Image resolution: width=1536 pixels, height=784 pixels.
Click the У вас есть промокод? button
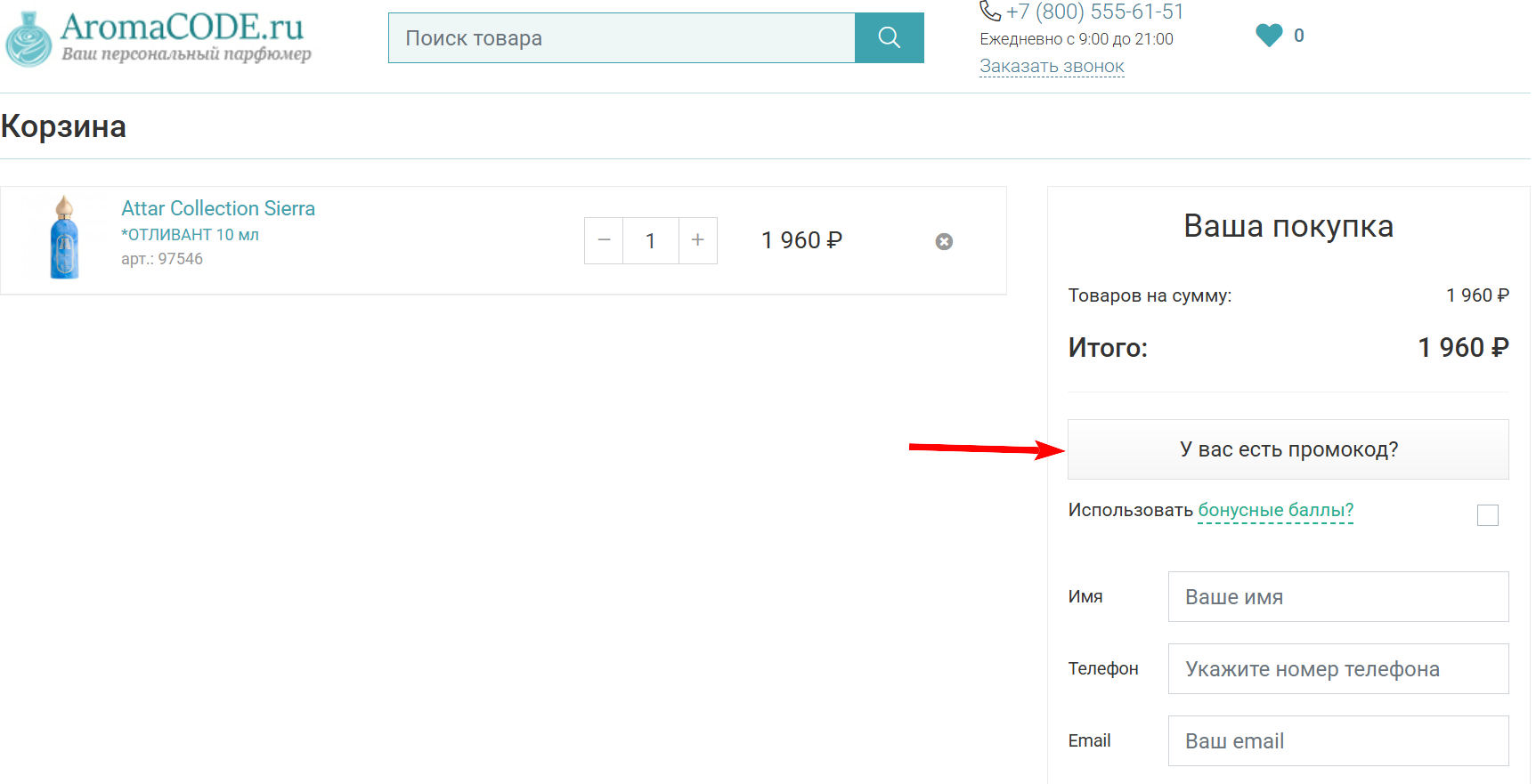(x=1288, y=449)
